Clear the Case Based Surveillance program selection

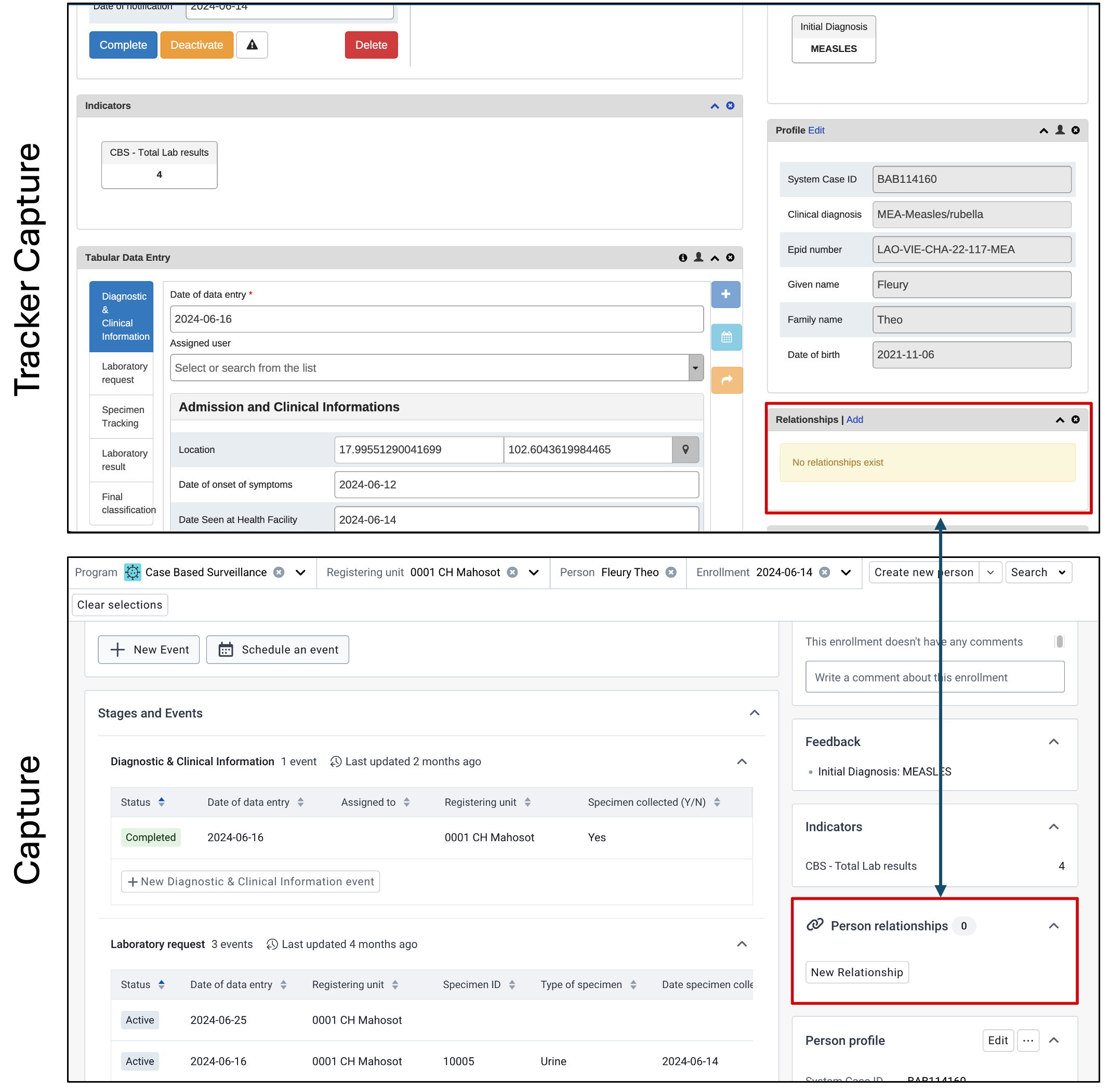(x=279, y=572)
